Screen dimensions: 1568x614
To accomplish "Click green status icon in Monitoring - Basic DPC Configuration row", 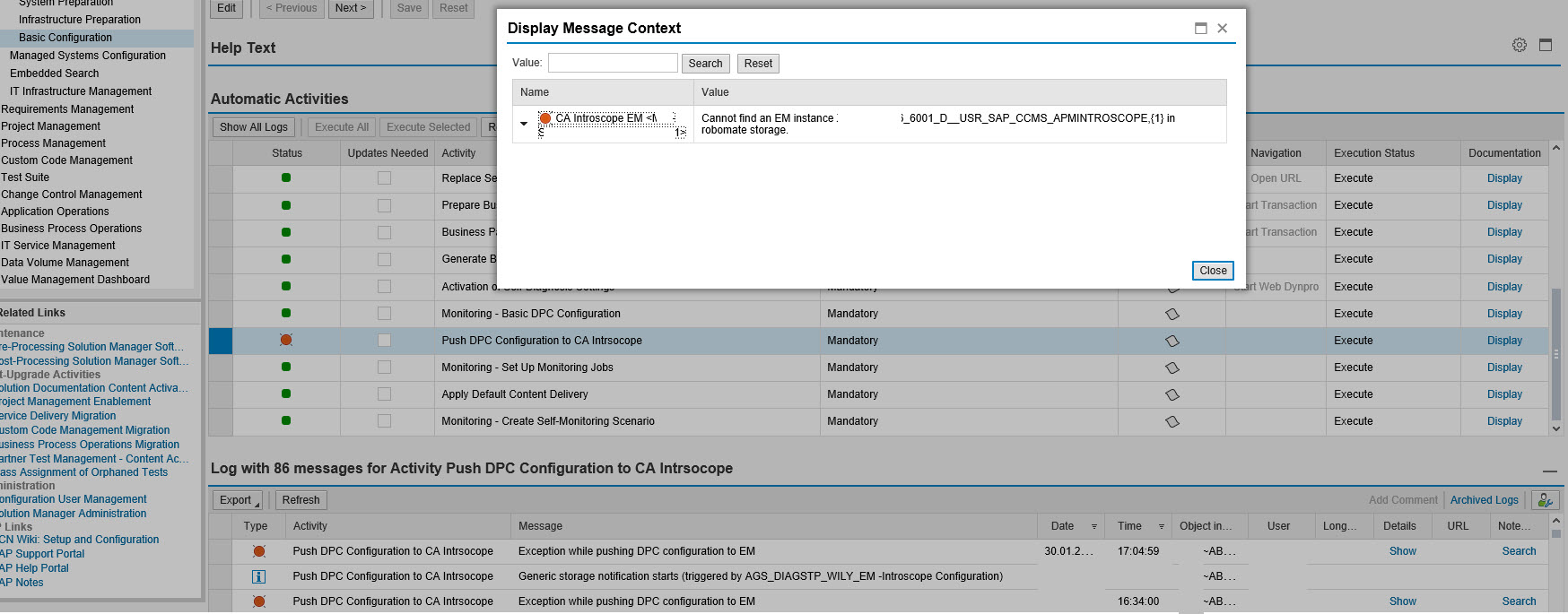I will 286,313.
